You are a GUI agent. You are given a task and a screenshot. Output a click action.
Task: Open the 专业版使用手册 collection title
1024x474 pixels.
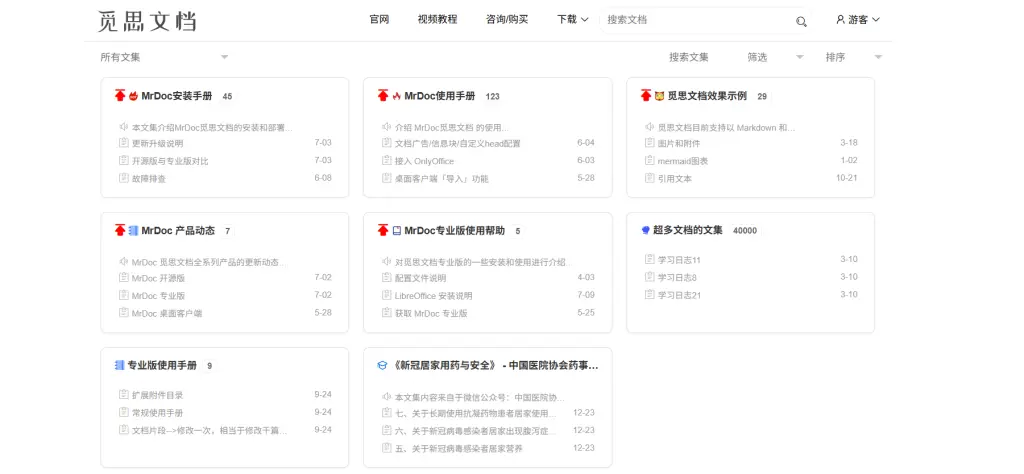(162, 366)
